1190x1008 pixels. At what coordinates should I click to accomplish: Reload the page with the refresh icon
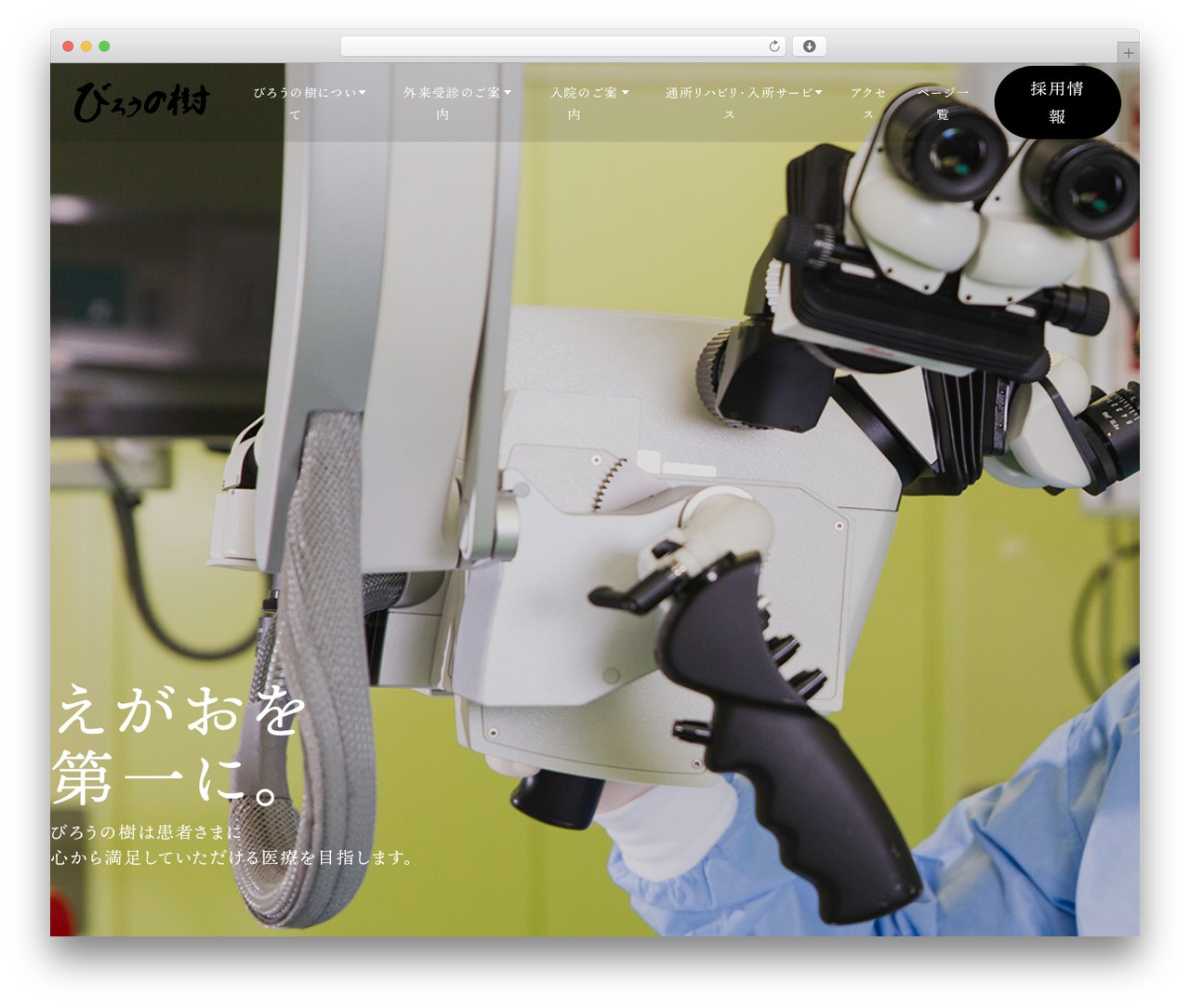click(774, 46)
